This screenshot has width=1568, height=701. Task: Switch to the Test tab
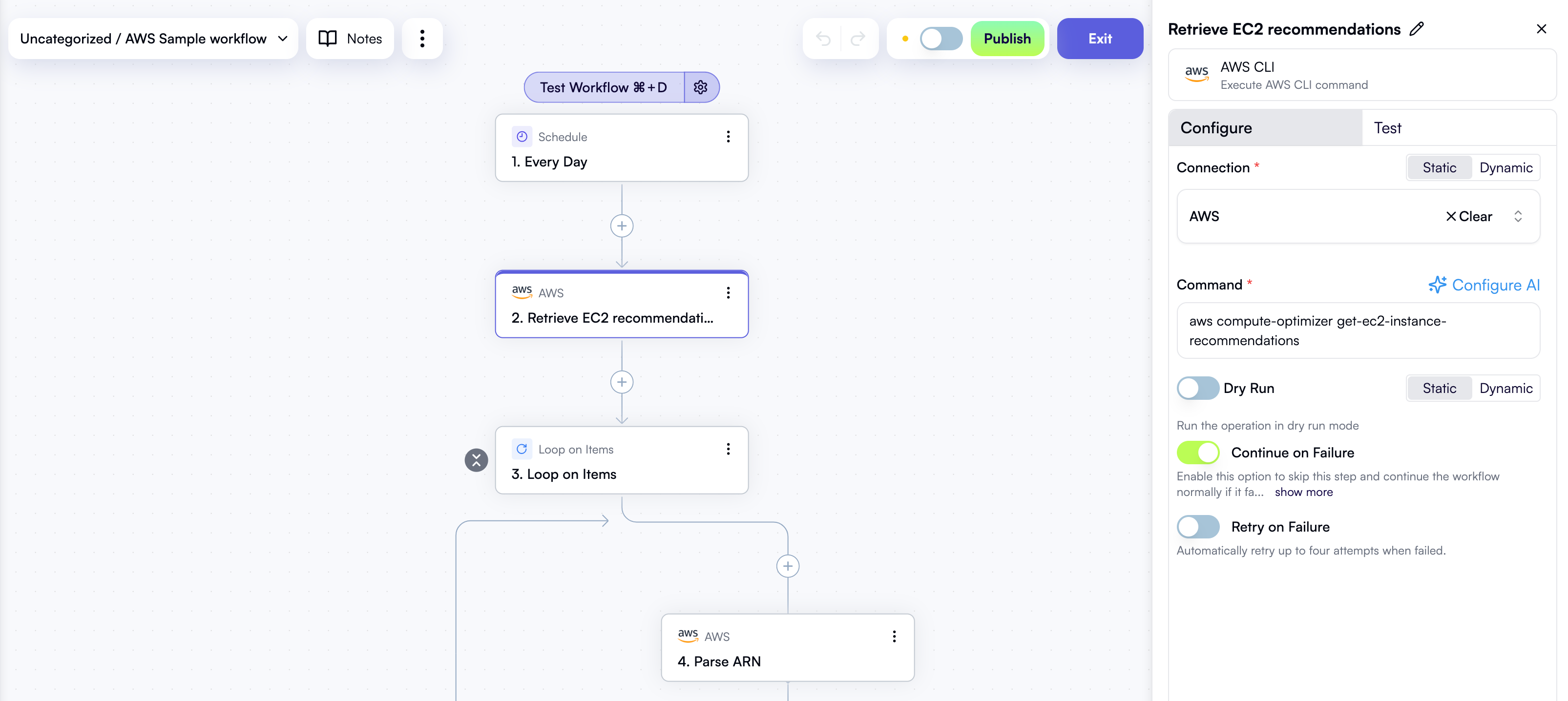1388,128
